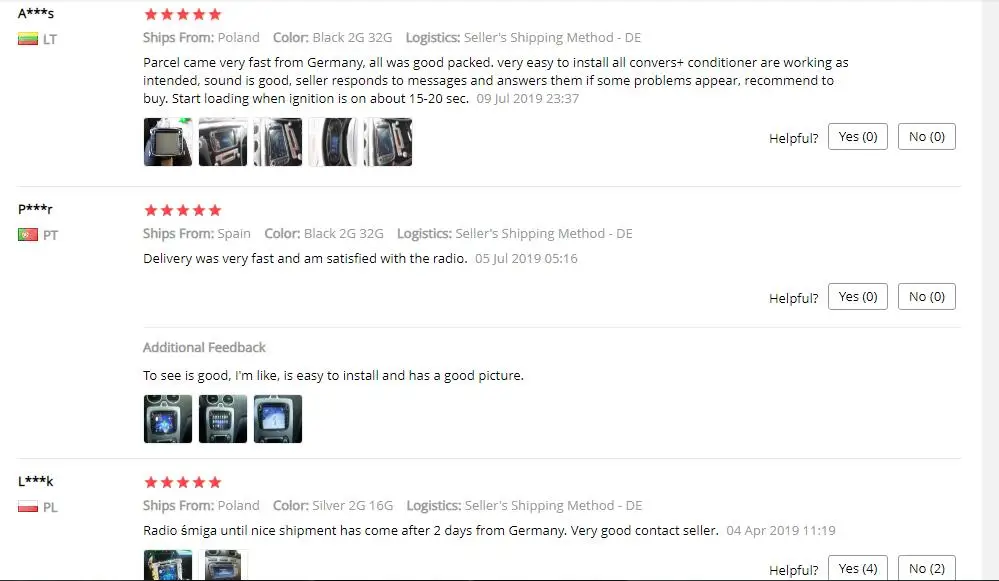Click the five-star rating of P***r review
999x581 pixels.
[x=183, y=210]
